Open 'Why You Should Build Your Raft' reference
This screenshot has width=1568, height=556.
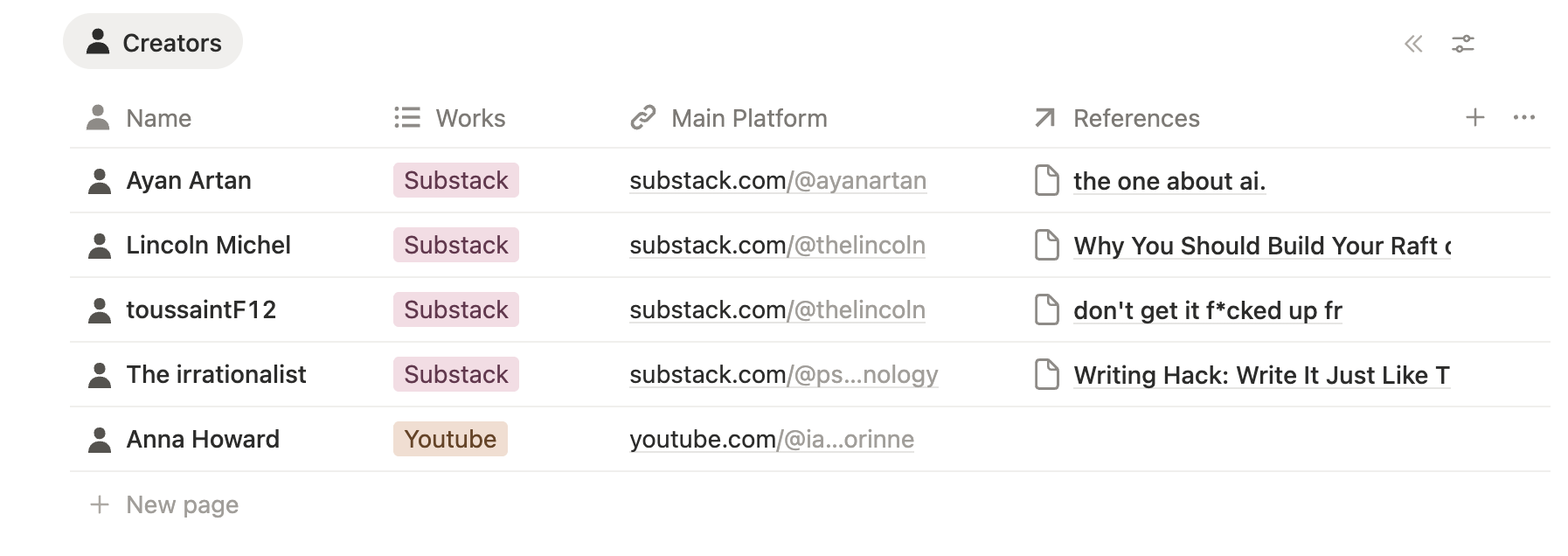click(1260, 246)
